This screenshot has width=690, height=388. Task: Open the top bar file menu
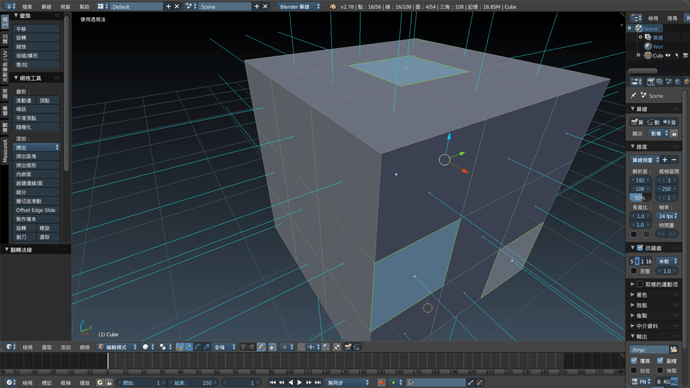(x=27, y=7)
